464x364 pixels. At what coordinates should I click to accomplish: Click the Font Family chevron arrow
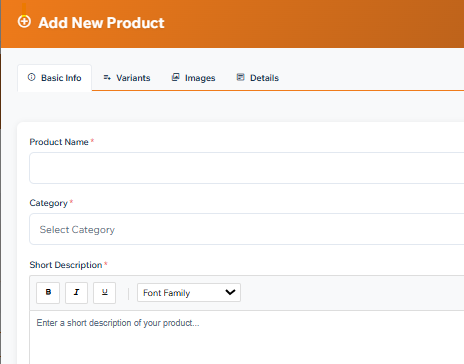click(230, 292)
